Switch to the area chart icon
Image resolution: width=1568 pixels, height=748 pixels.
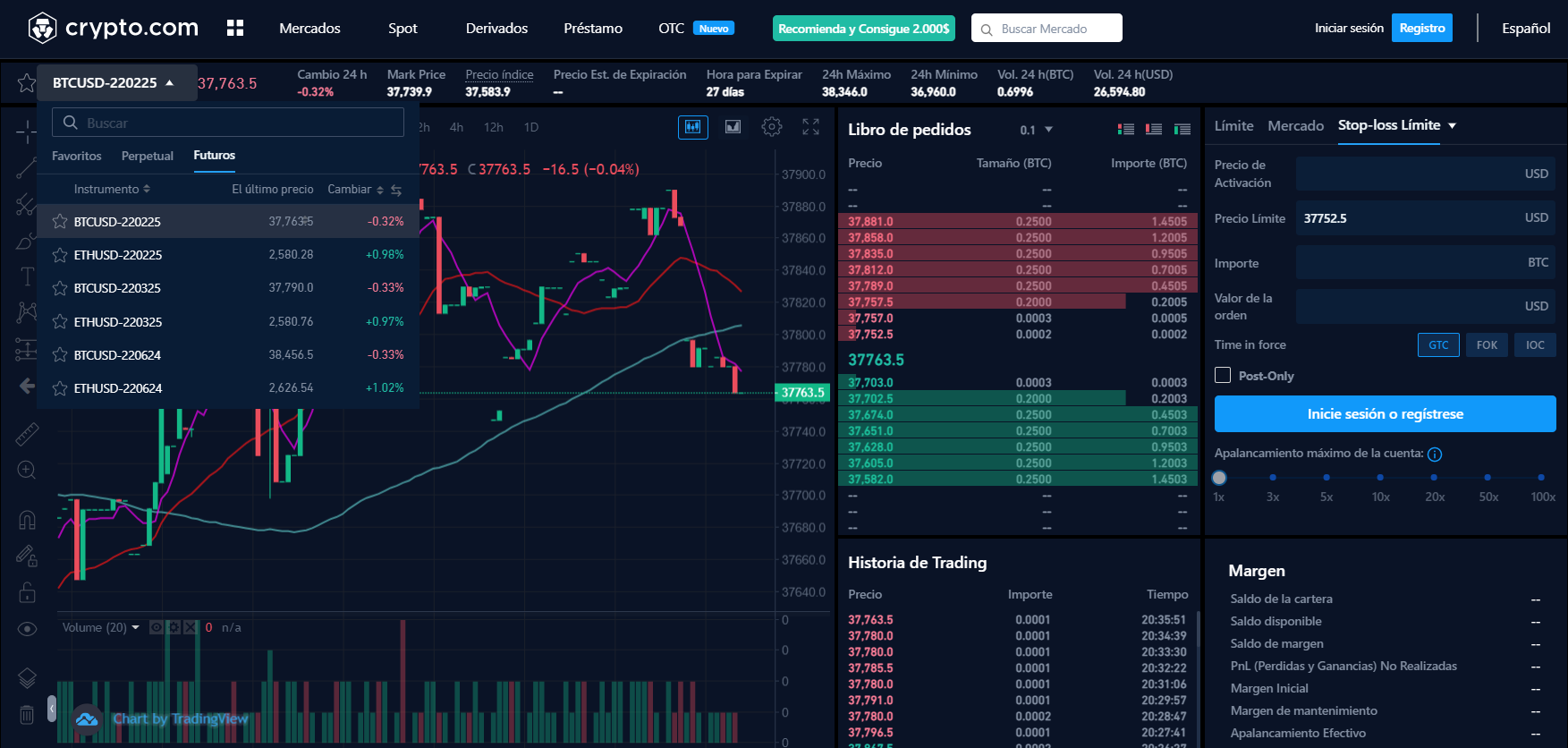coord(733,127)
